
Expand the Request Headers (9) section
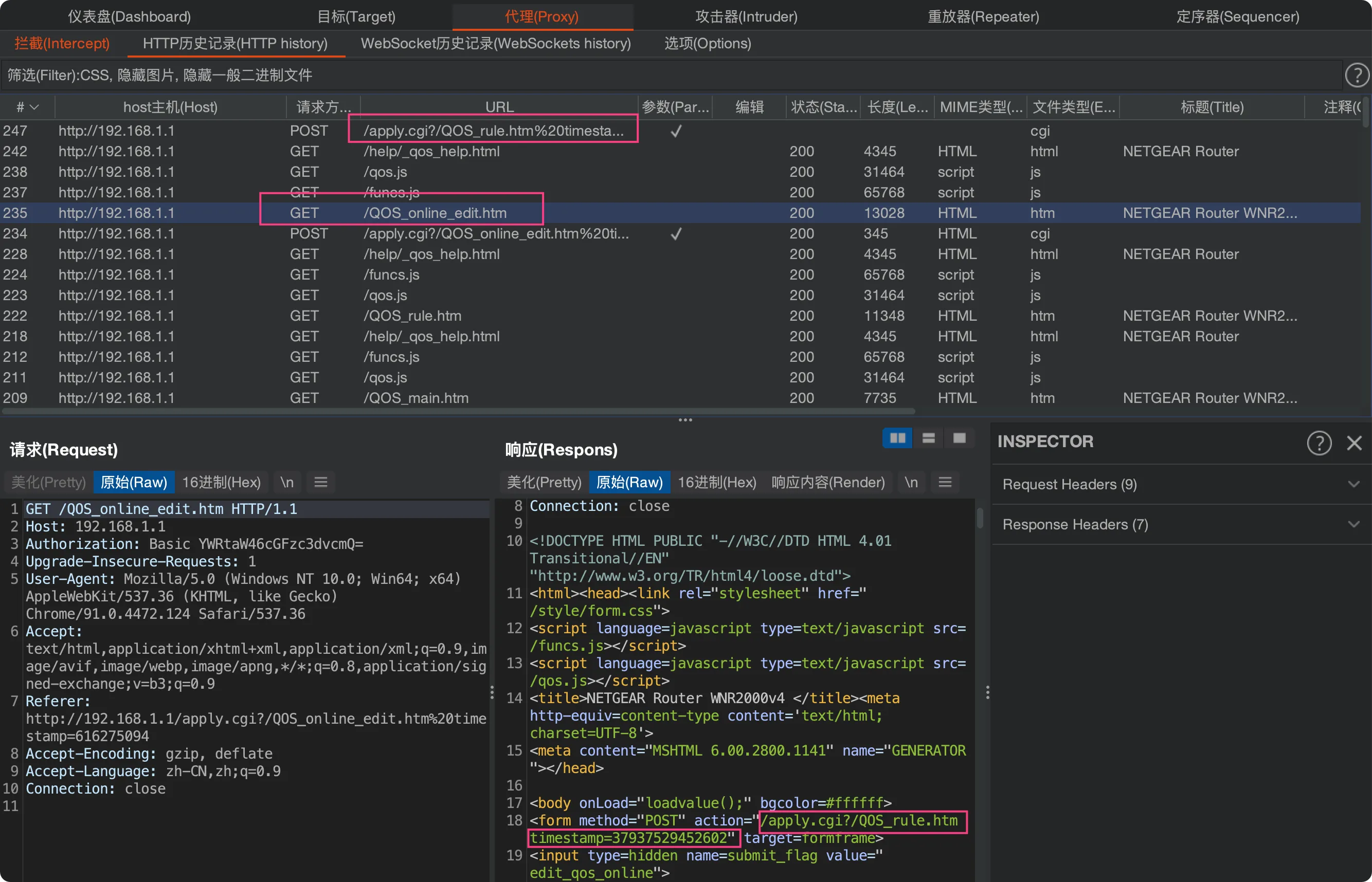click(1181, 485)
